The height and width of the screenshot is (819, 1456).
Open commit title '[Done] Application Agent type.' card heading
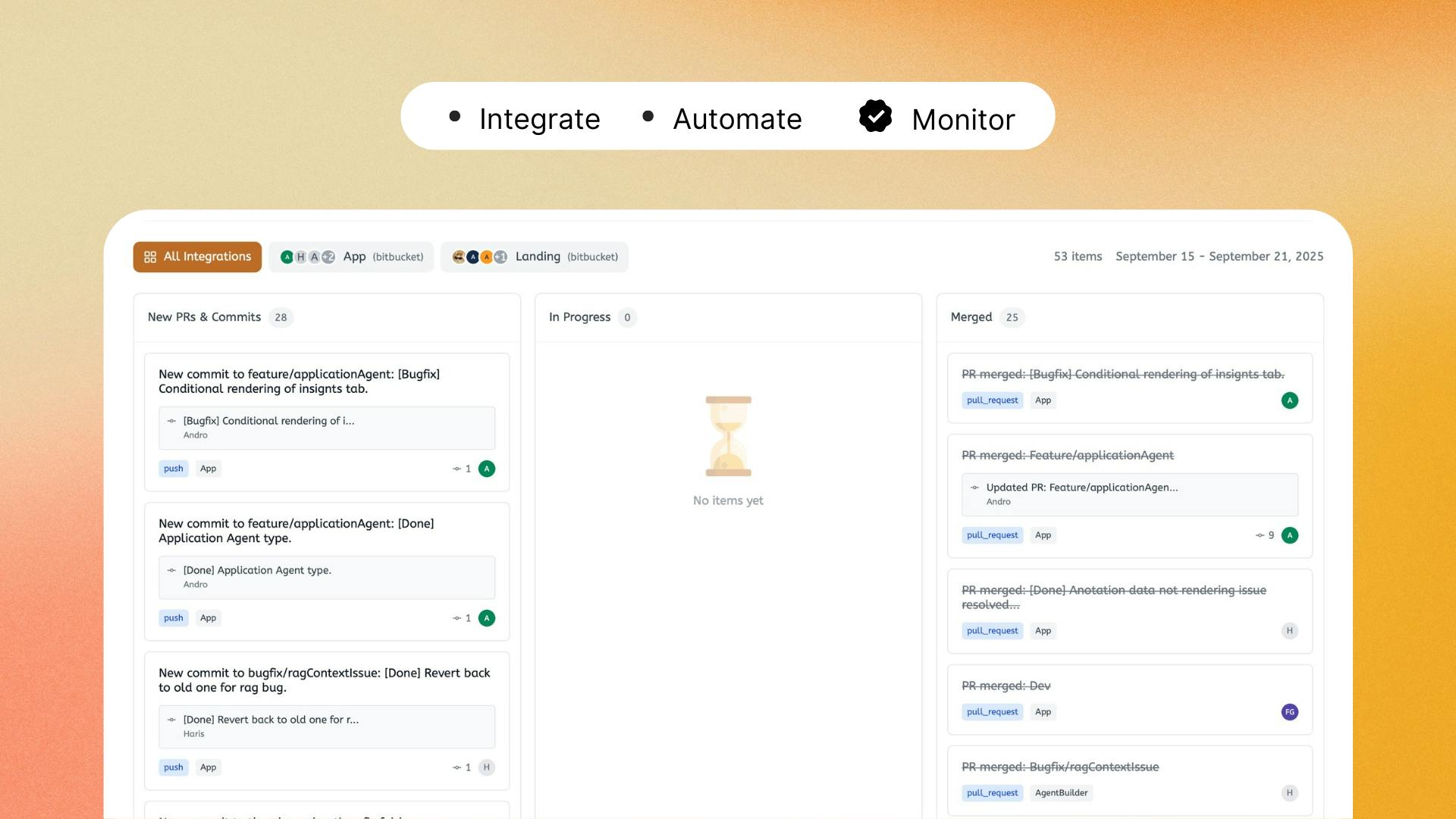(x=297, y=531)
